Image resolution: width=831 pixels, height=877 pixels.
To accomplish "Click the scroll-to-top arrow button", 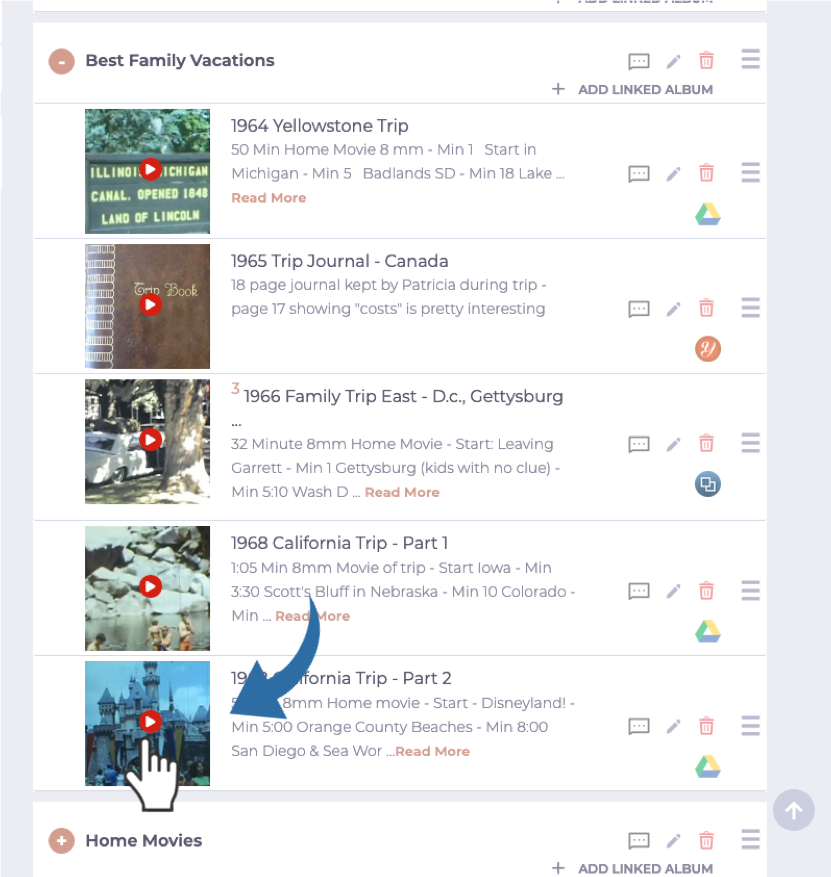I will coord(794,810).
